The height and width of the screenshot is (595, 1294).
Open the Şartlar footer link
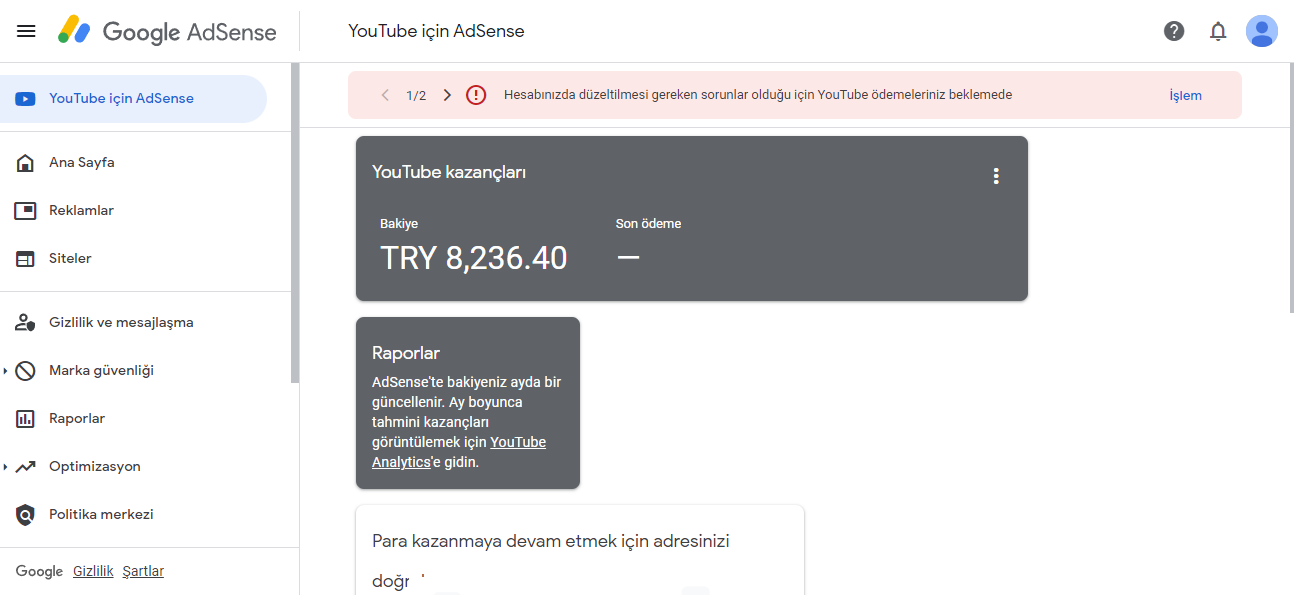[143, 571]
